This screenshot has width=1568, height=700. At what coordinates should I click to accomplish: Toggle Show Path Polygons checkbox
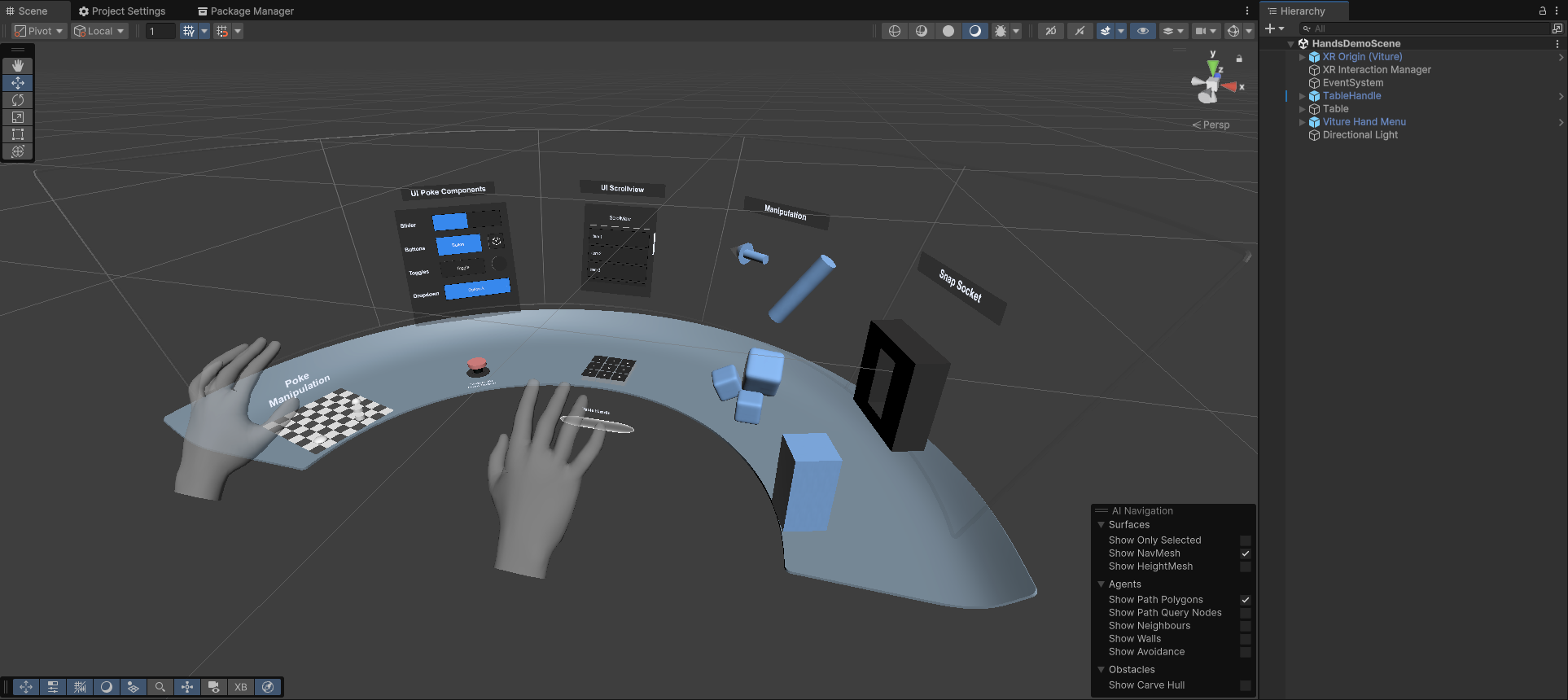(x=1245, y=600)
